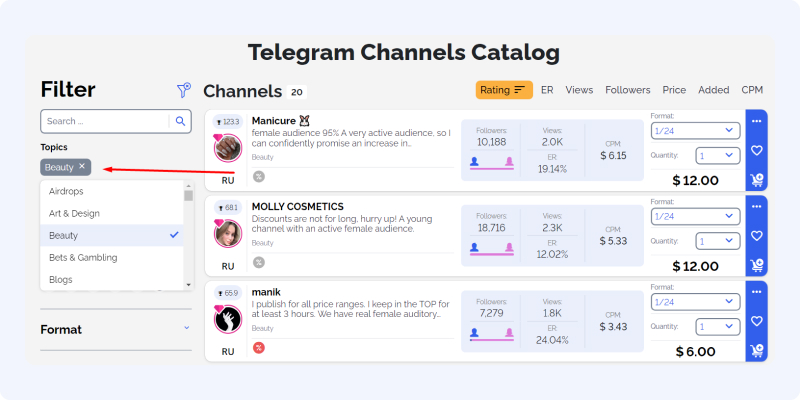Sort channels by Followers
This screenshot has width=800, height=400.
628,90
